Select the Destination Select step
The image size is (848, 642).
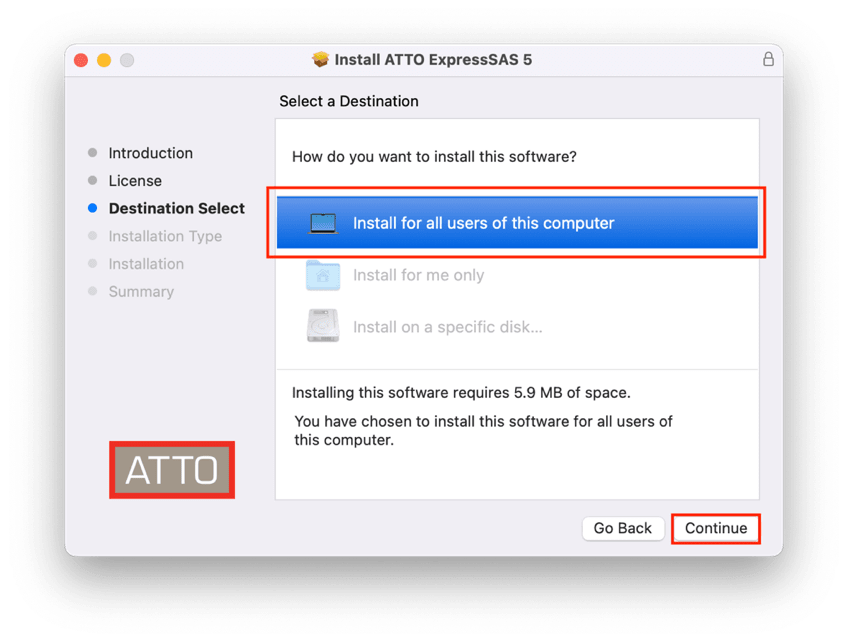pyautogui.click(x=176, y=208)
